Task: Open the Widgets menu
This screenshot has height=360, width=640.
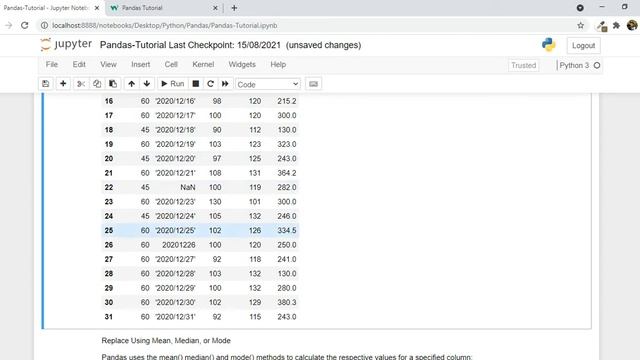Action: click(242, 64)
